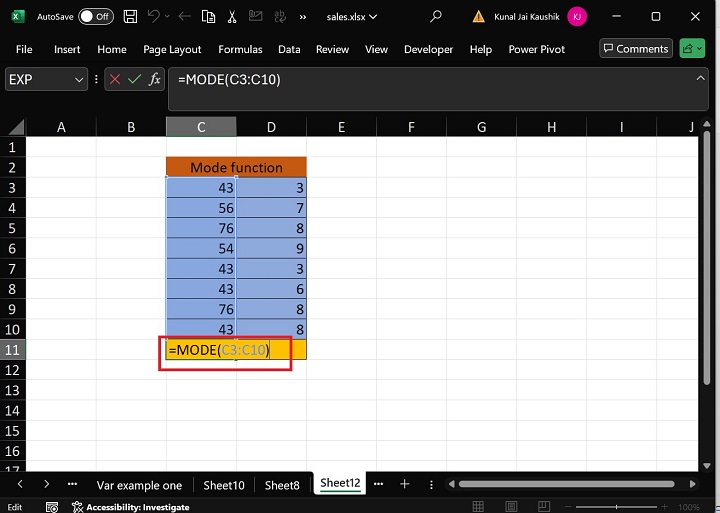Open the Developer ribbon tab
720x513 pixels.
click(x=428, y=50)
